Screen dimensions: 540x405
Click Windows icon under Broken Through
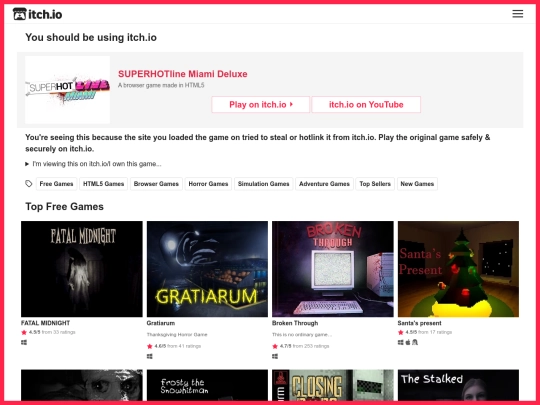coord(275,356)
